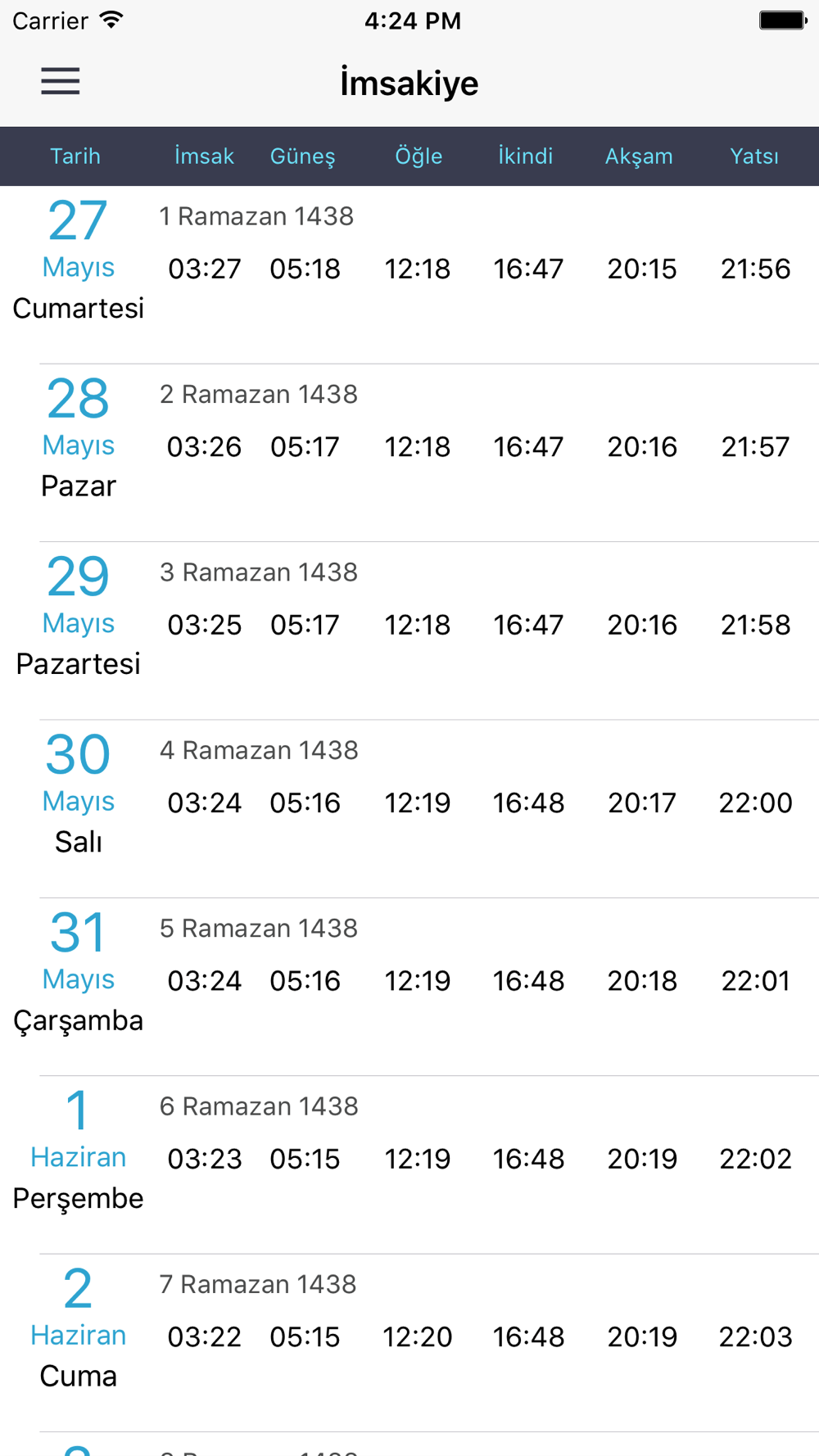Select the Tarih column header

point(75,156)
